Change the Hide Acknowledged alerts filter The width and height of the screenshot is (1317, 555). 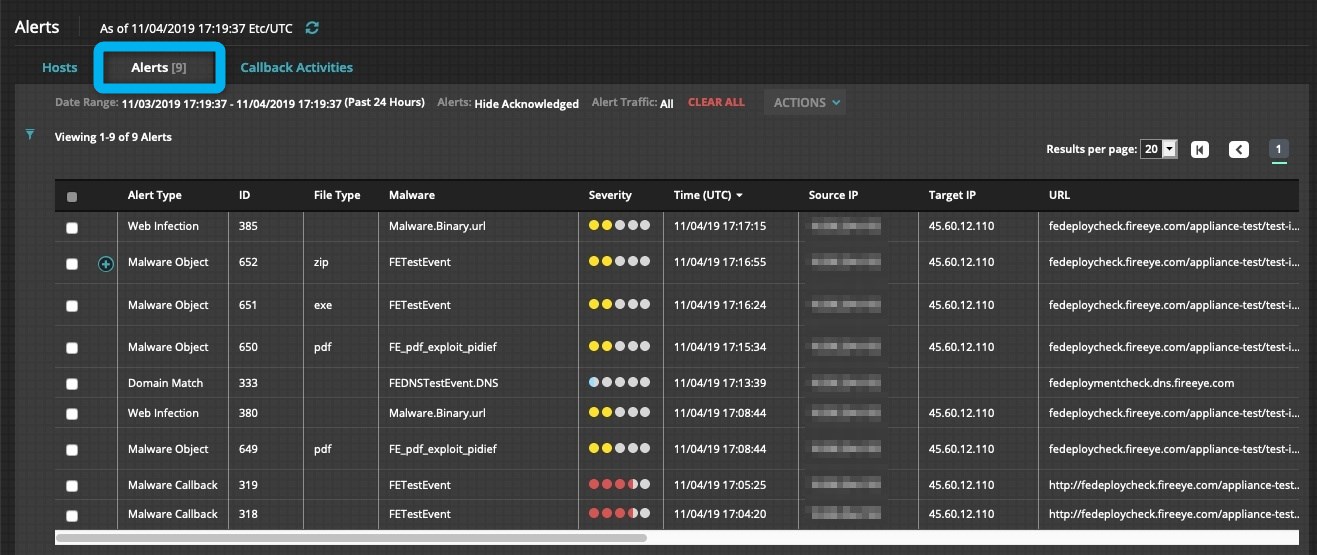point(526,103)
